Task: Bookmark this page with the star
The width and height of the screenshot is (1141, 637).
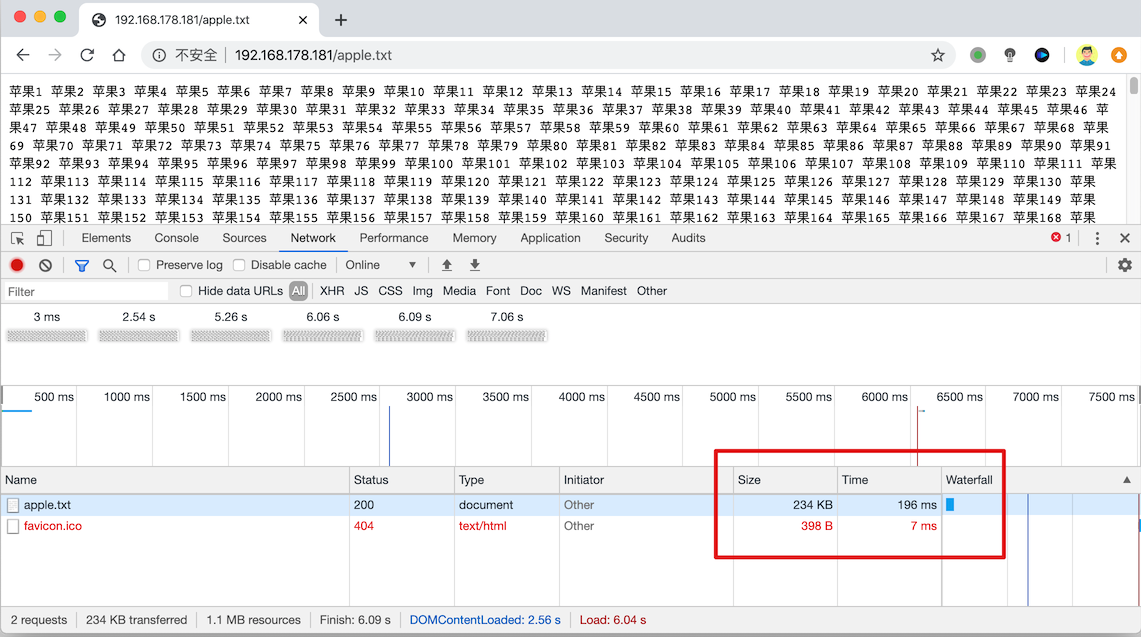Action: [938, 55]
